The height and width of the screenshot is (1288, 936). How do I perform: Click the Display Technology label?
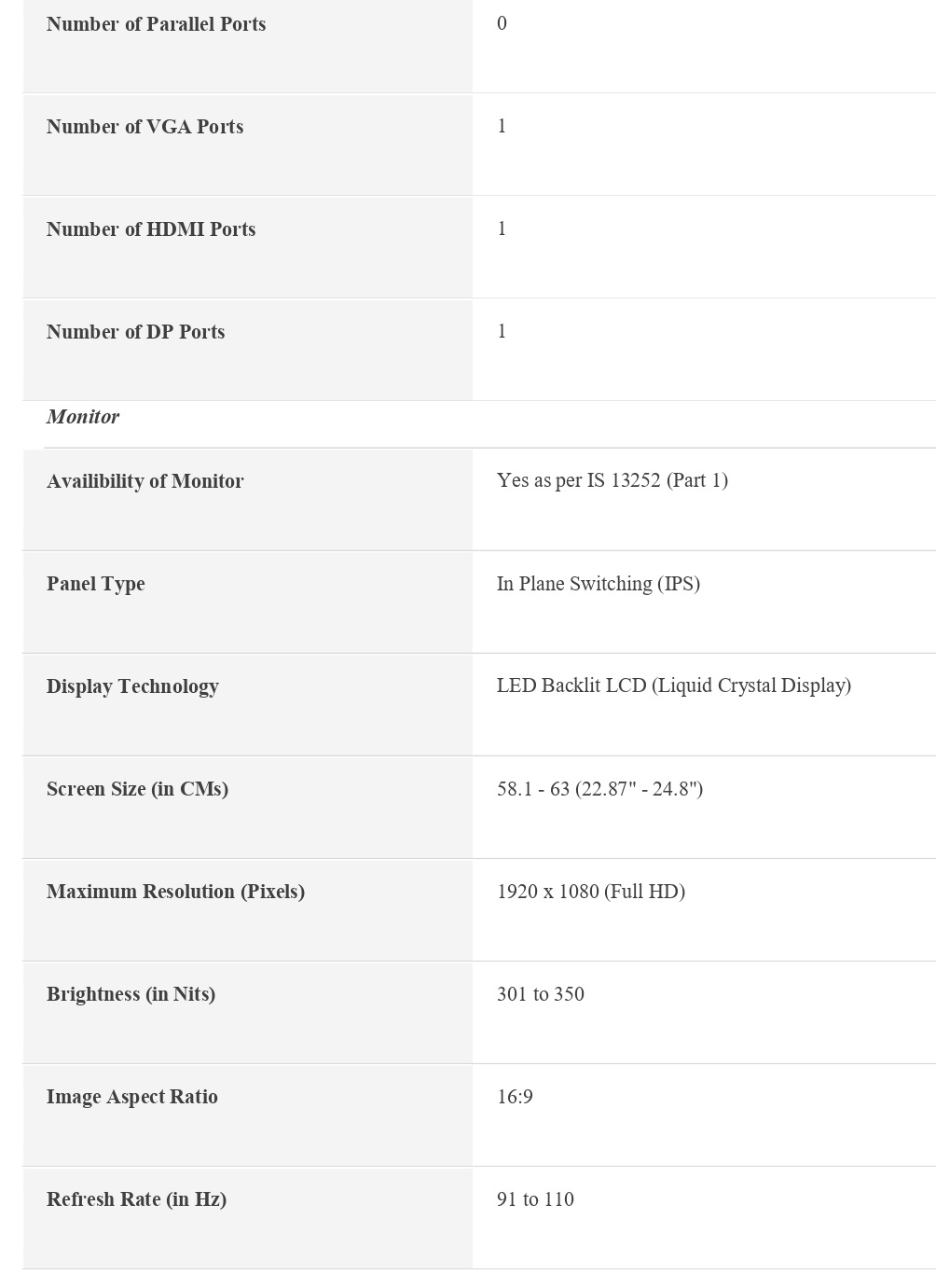pyautogui.click(x=132, y=686)
